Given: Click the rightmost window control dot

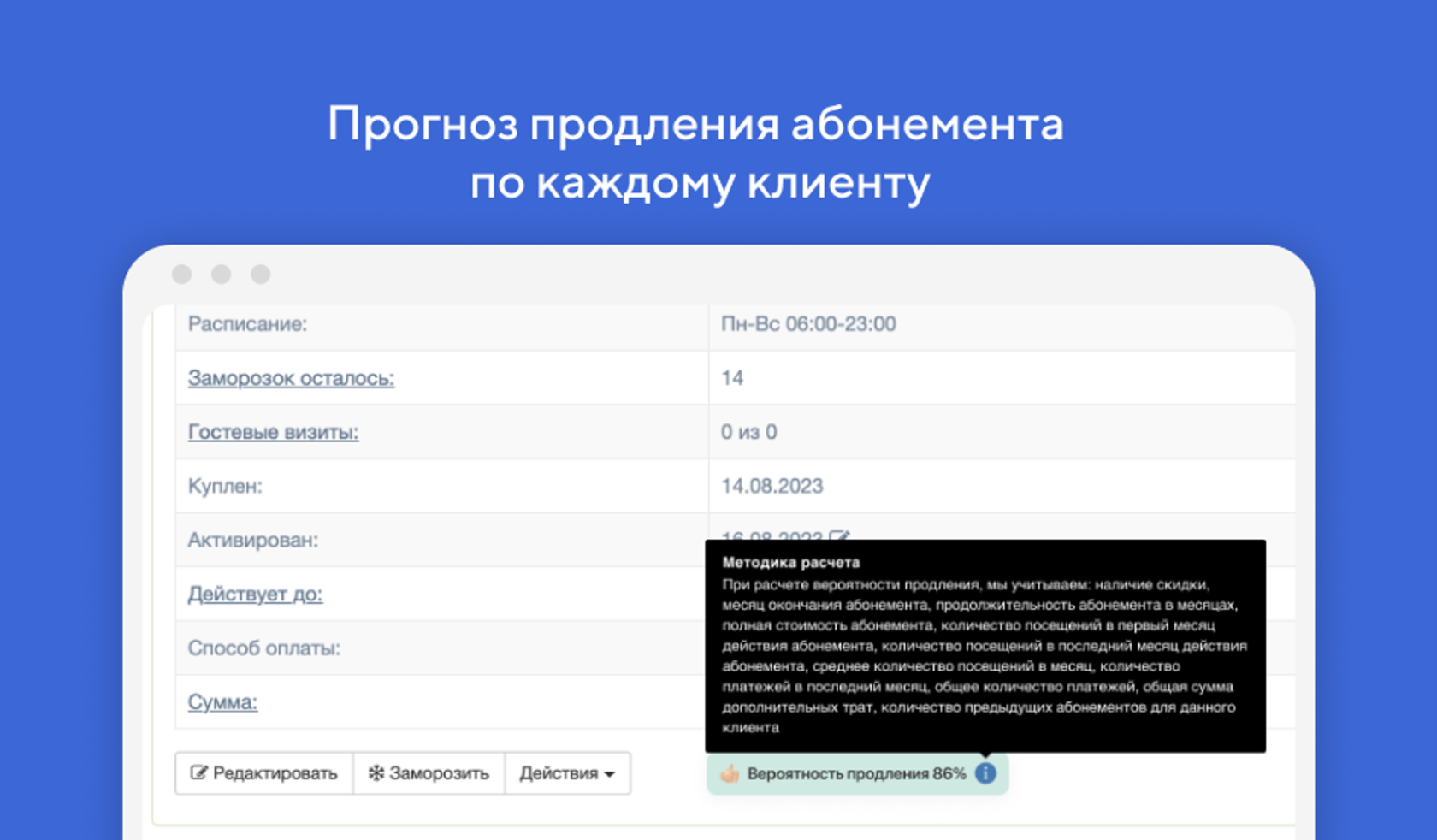Looking at the screenshot, I should [x=260, y=275].
